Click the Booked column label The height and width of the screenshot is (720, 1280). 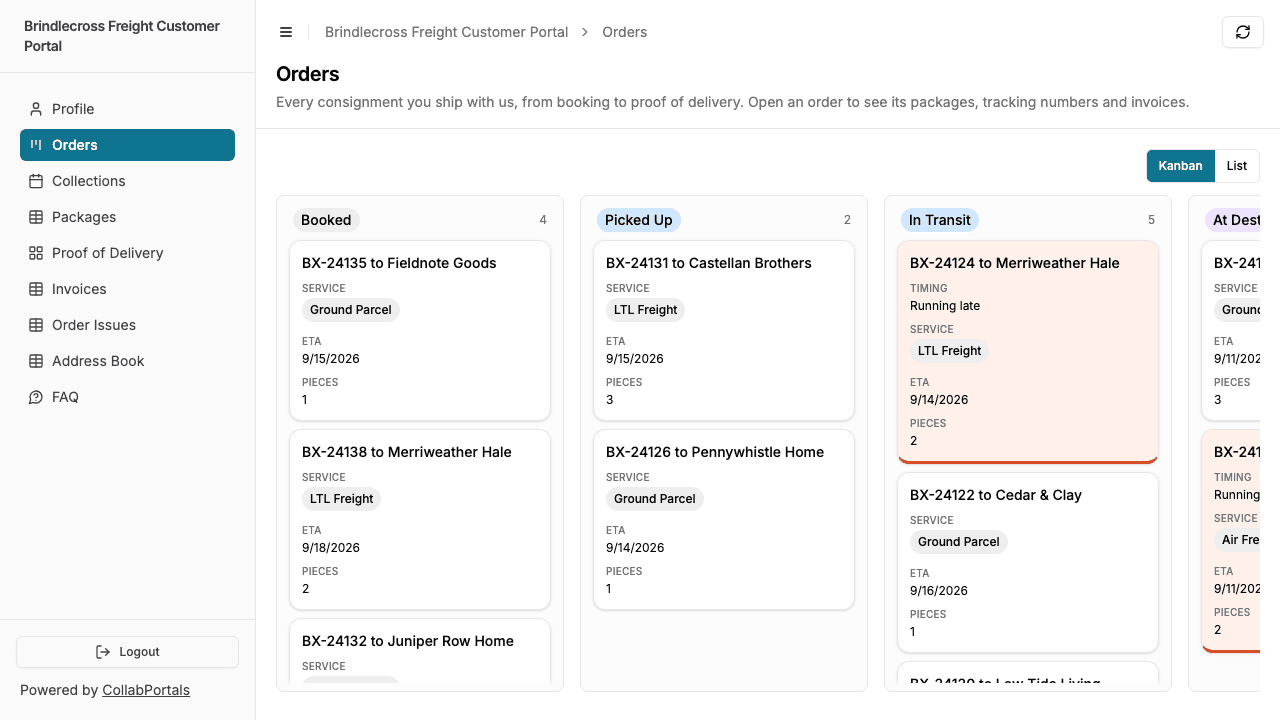pyautogui.click(x=326, y=220)
